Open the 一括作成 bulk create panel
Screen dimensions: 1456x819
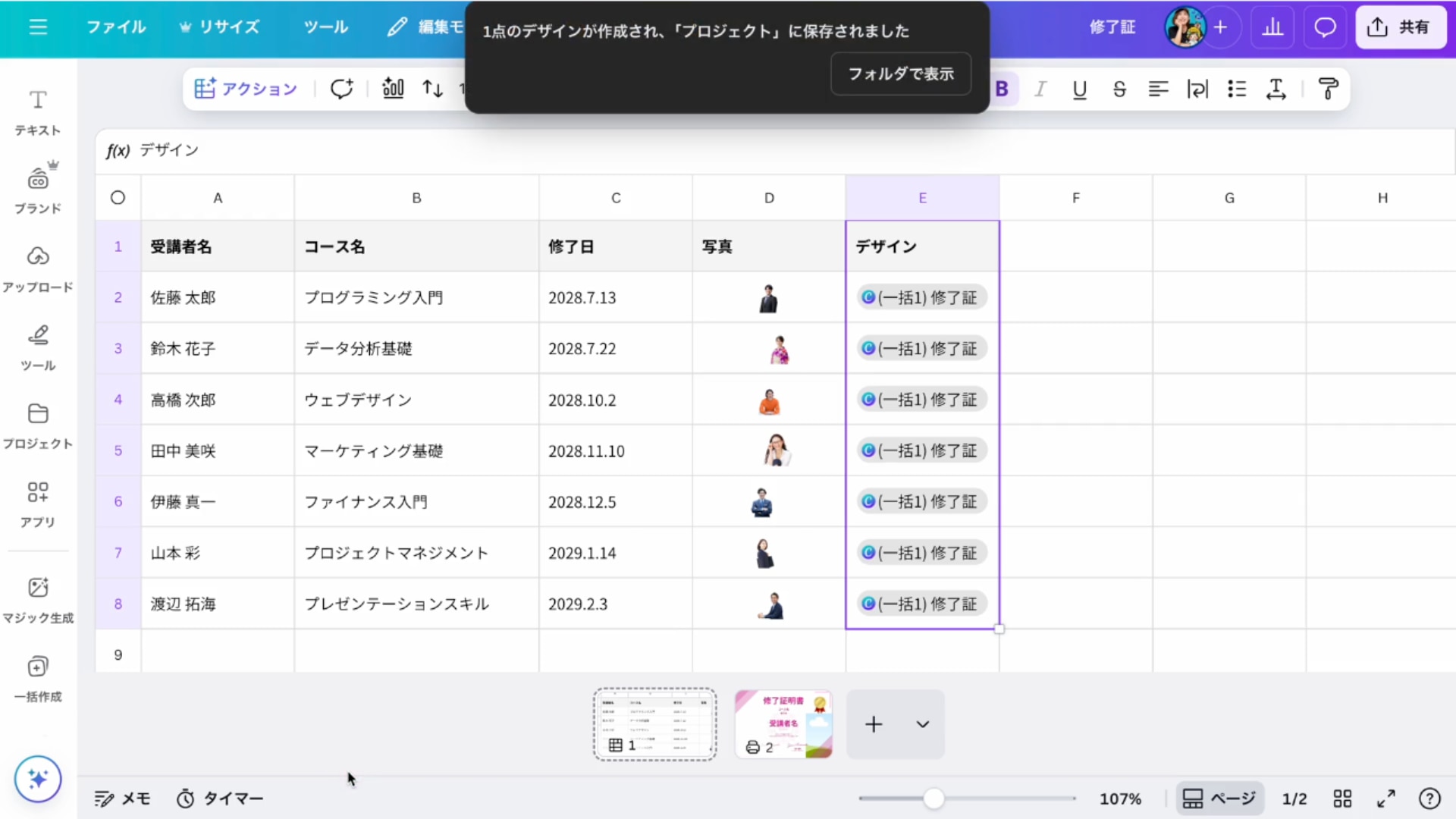[38, 679]
